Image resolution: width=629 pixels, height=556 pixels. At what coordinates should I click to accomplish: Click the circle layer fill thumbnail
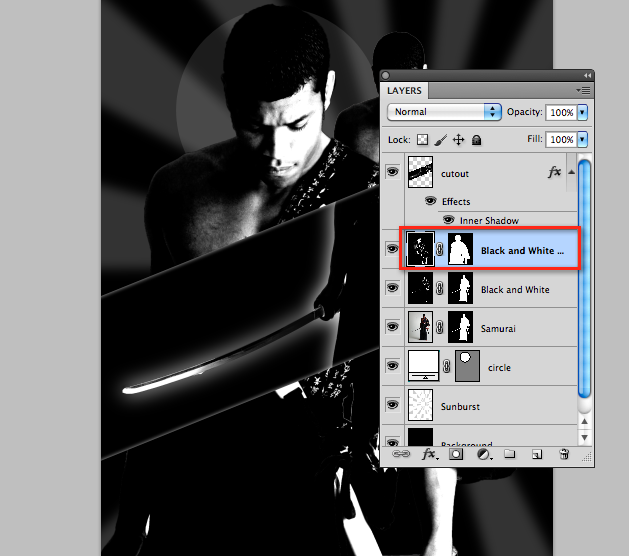tap(424, 365)
